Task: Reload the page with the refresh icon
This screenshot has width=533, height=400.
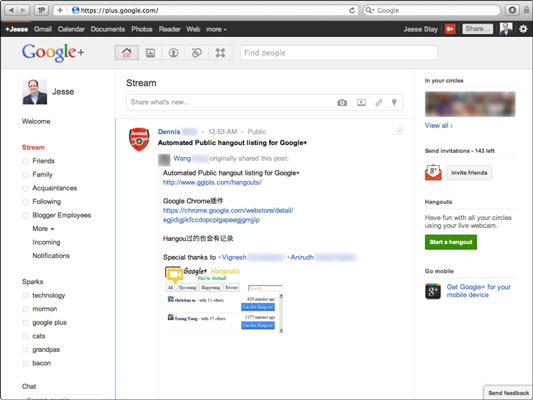Action: click(x=352, y=10)
